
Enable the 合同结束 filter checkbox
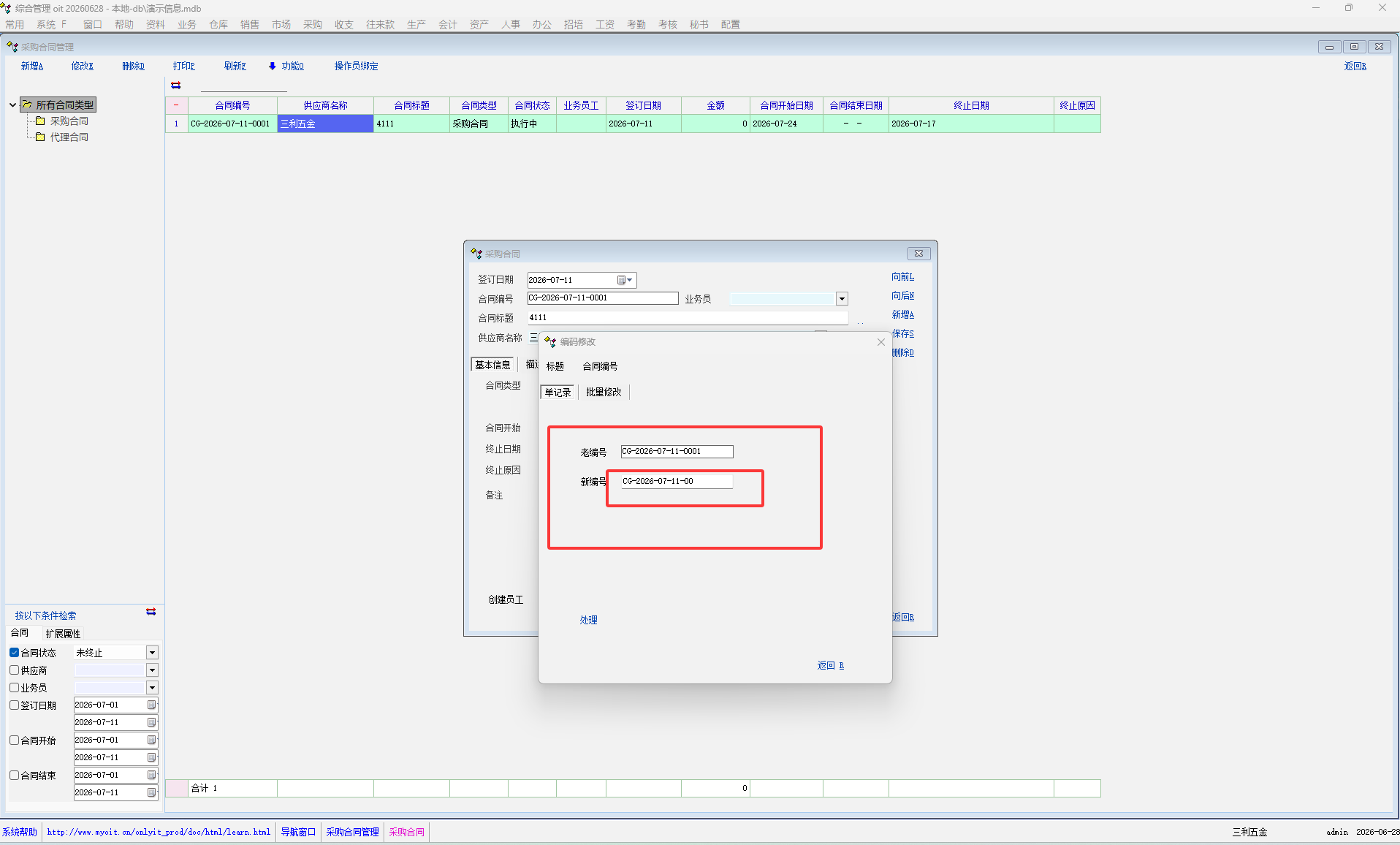click(x=14, y=776)
